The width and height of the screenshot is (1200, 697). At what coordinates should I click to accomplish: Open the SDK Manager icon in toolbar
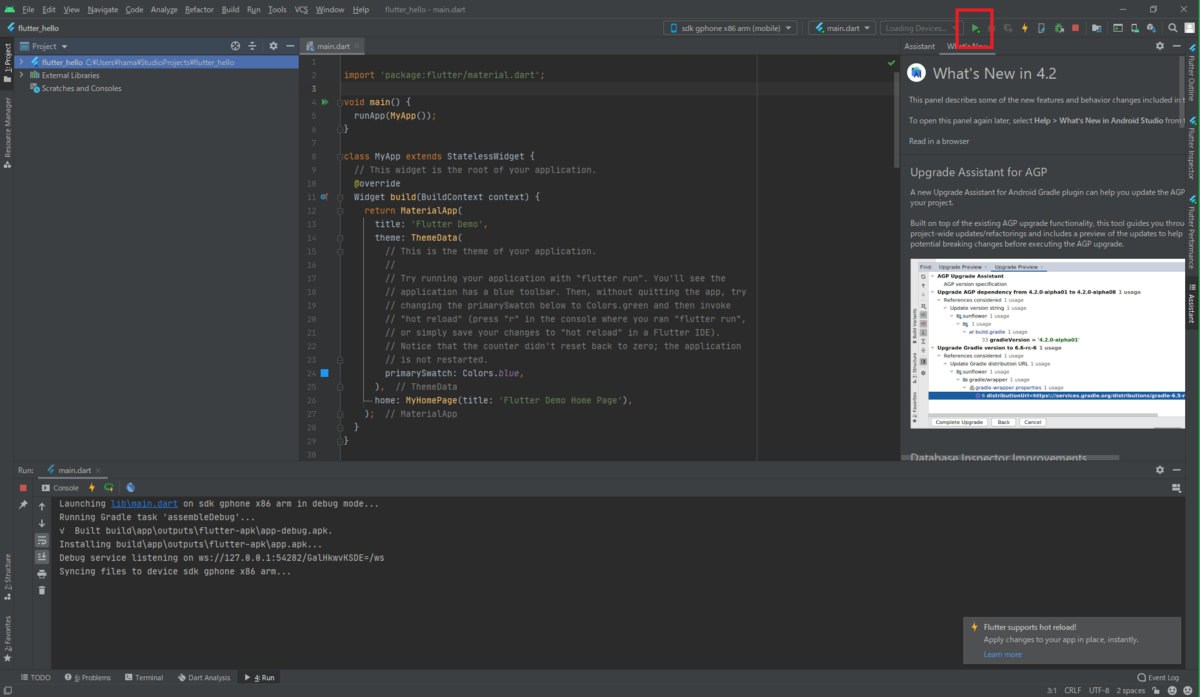point(1153,28)
